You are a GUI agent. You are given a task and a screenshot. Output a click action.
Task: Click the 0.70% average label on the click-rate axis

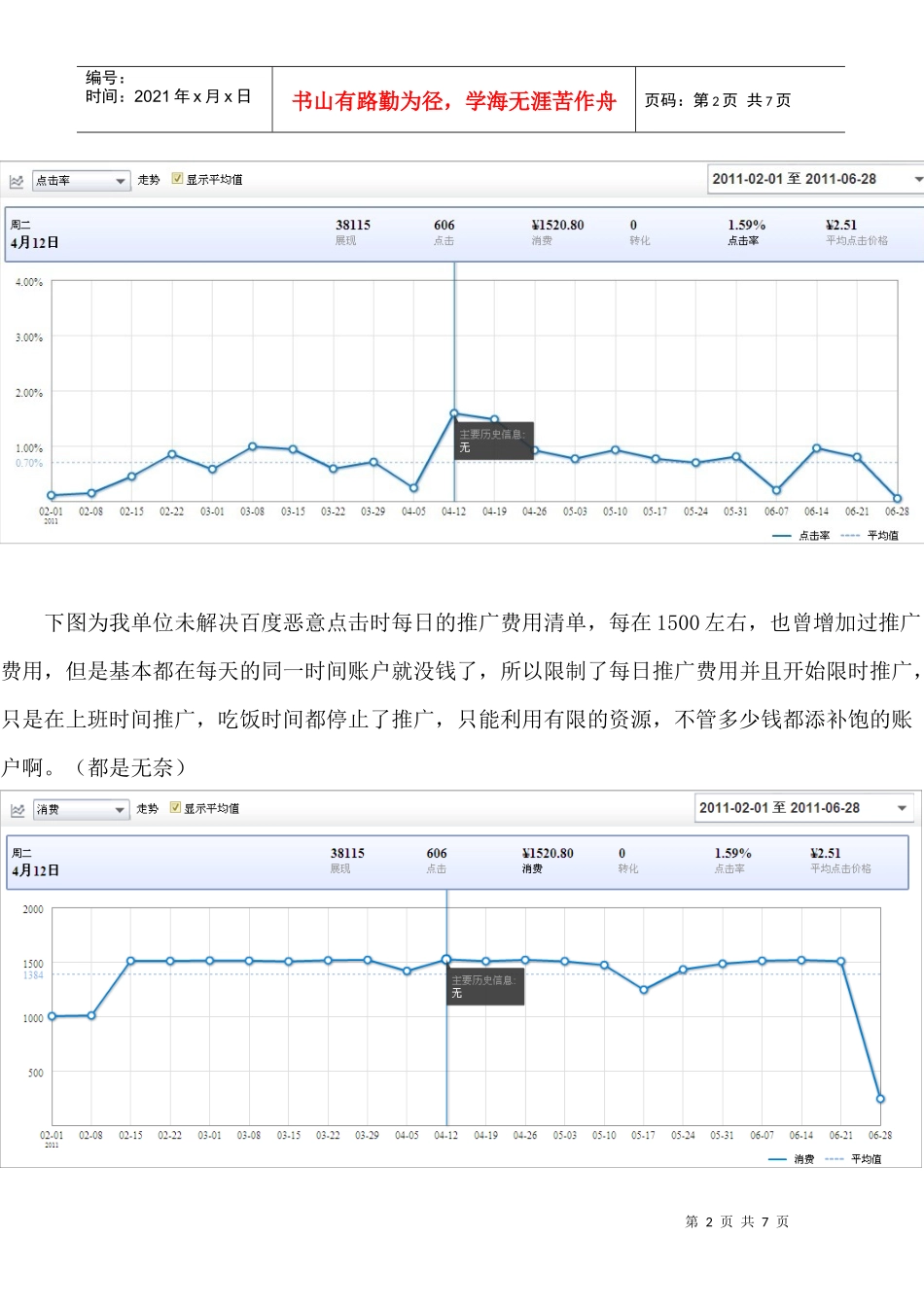pyautogui.click(x=29, y=463)
